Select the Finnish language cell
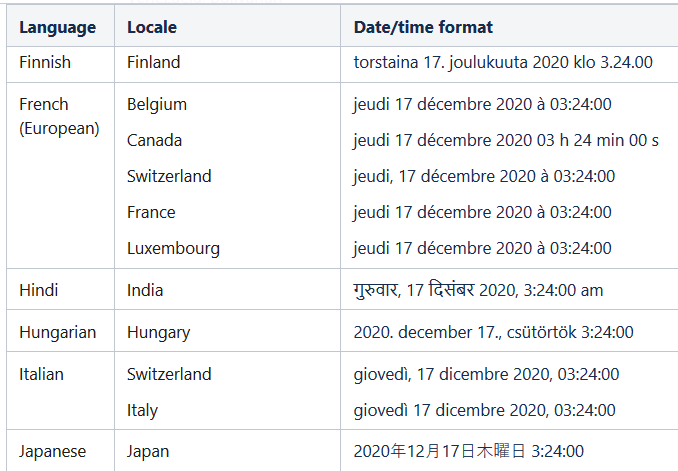678x471 pixels. (x=45, y=62)
